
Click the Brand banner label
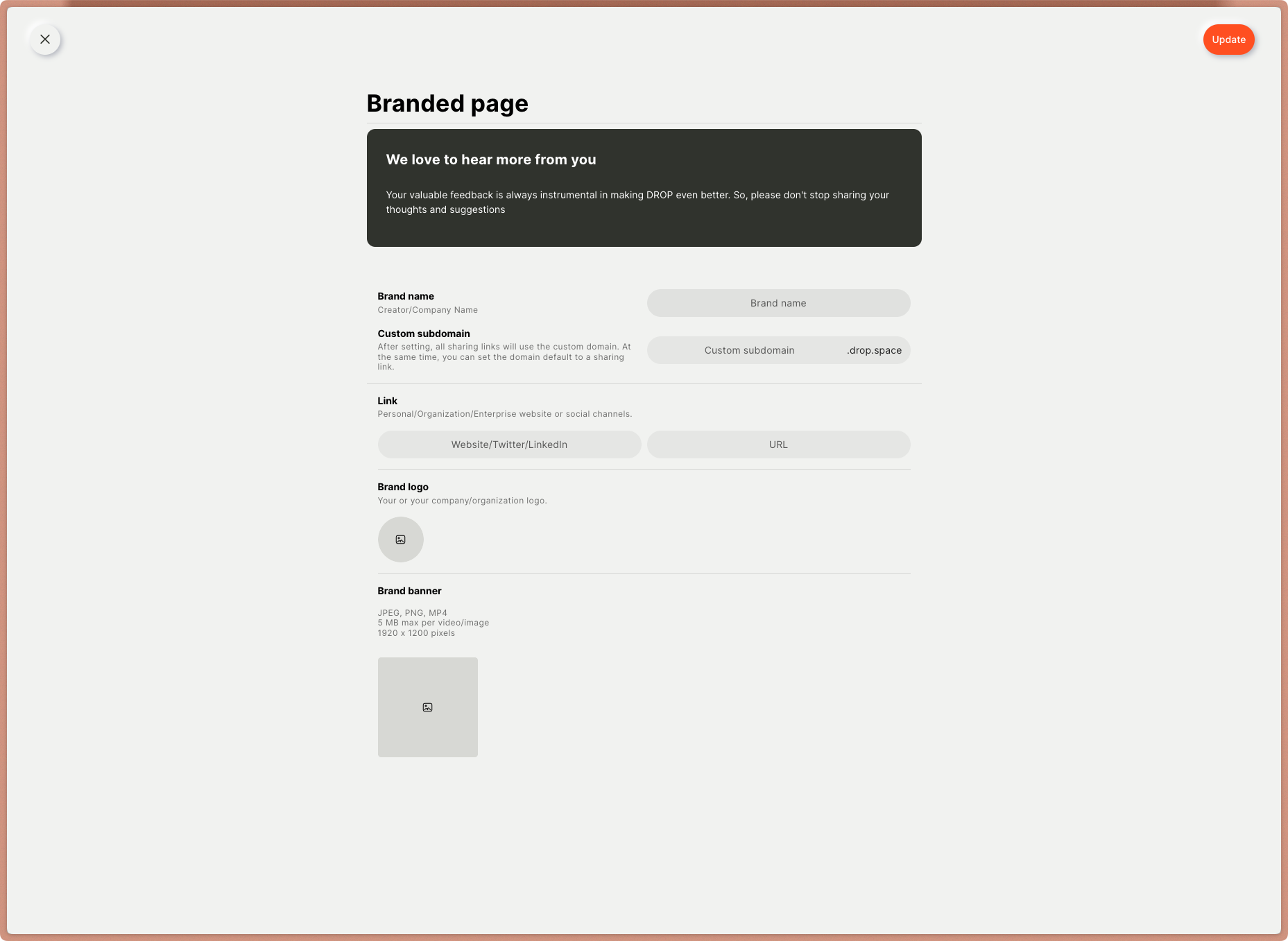point(409,591)
